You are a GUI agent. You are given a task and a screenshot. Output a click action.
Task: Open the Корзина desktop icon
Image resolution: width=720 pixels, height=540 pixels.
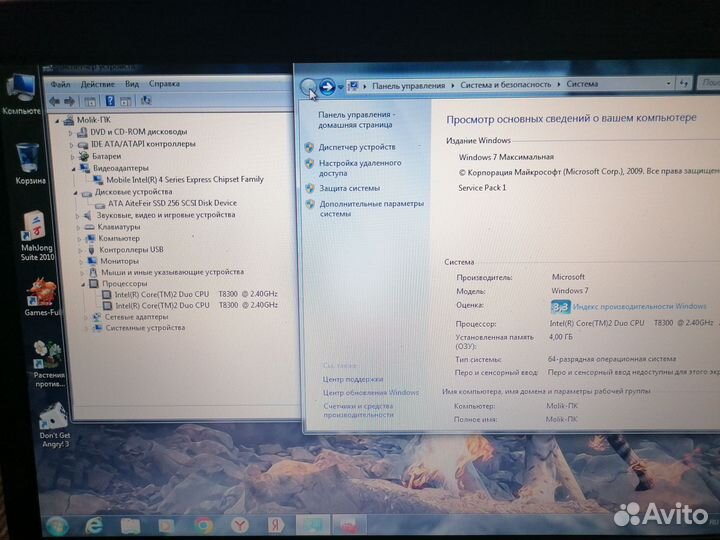point(29,163)
